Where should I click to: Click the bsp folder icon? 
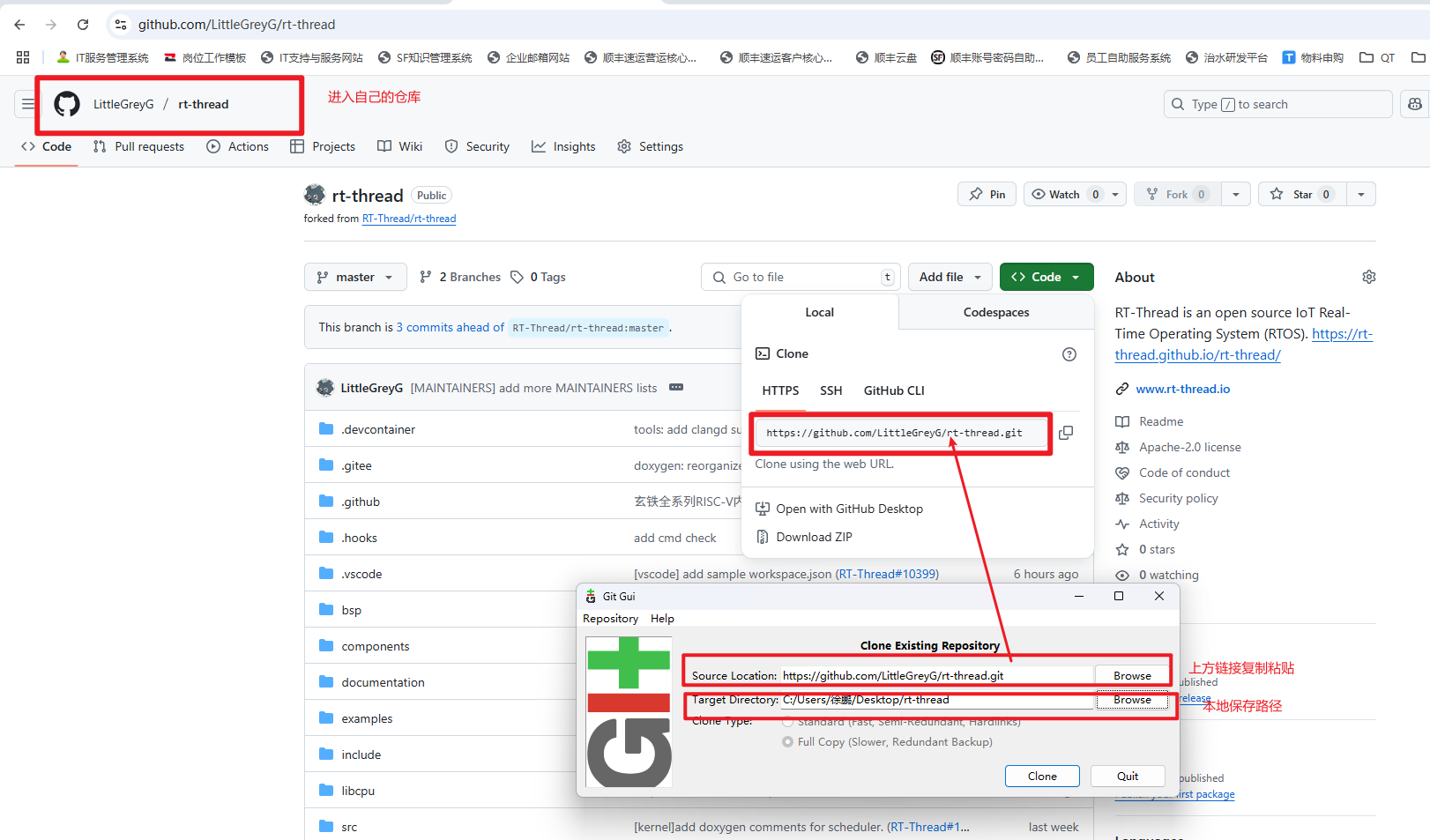[x=326, y=610]
